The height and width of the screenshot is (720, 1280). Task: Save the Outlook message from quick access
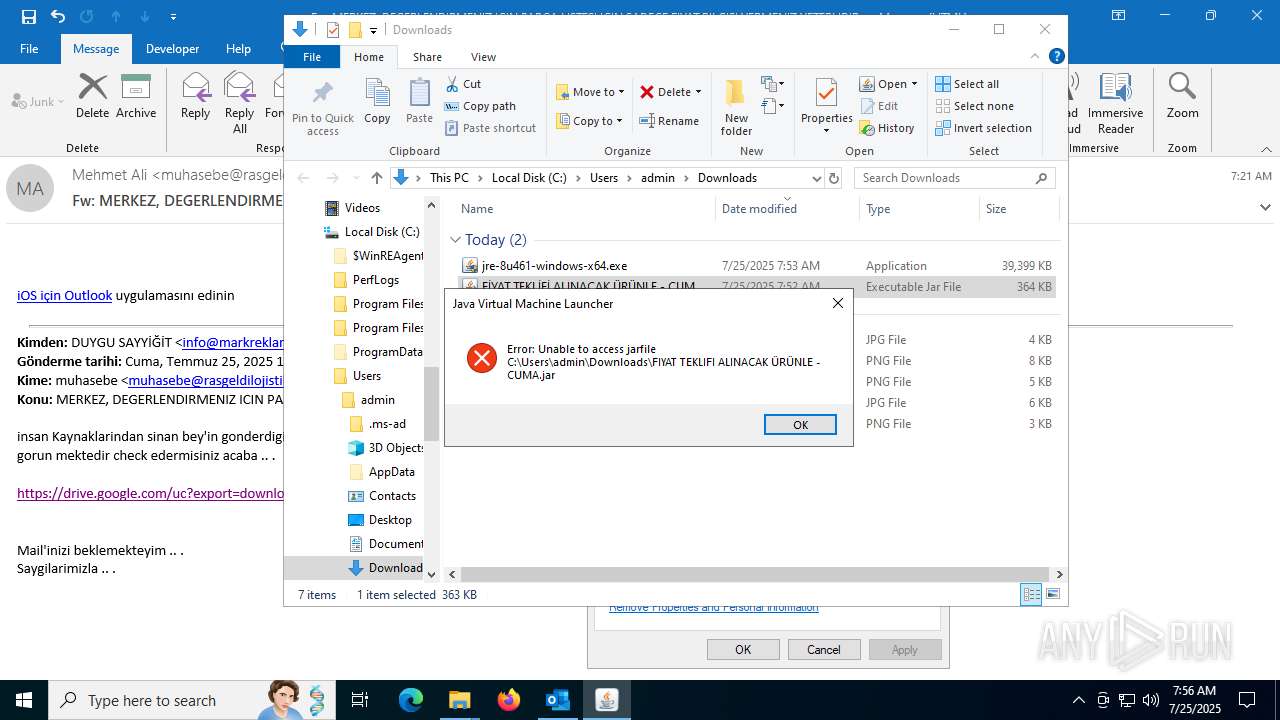[x=28, y=16]
